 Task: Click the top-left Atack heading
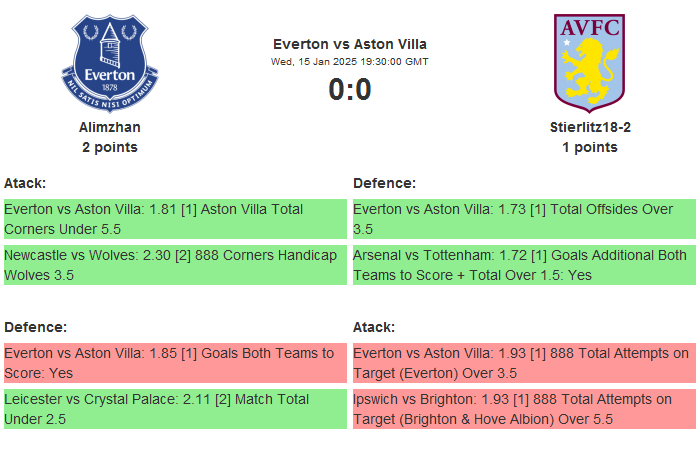point(25,183)
